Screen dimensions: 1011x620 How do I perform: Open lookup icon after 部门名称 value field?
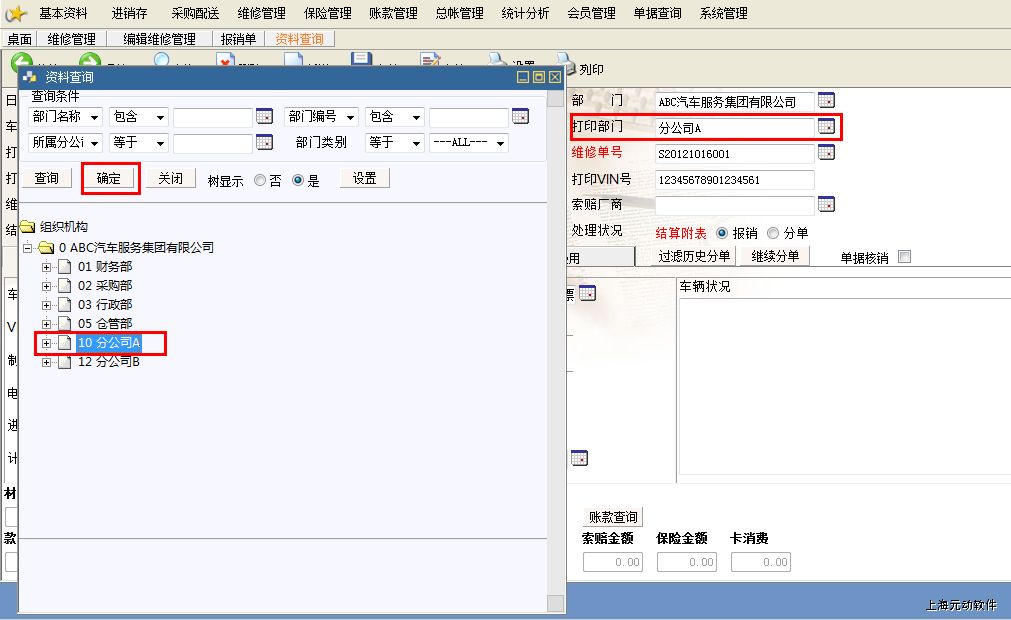(x=264, y=117)
